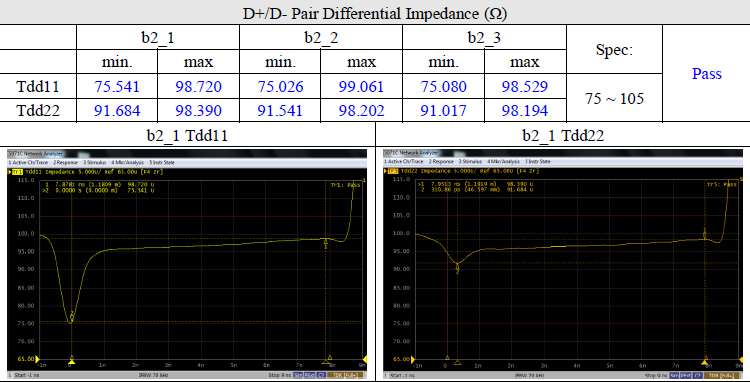Click 65.00 reference level arrow on Tdd11 plot
This screenshot has height=382, width=750.
pos(37,359)
